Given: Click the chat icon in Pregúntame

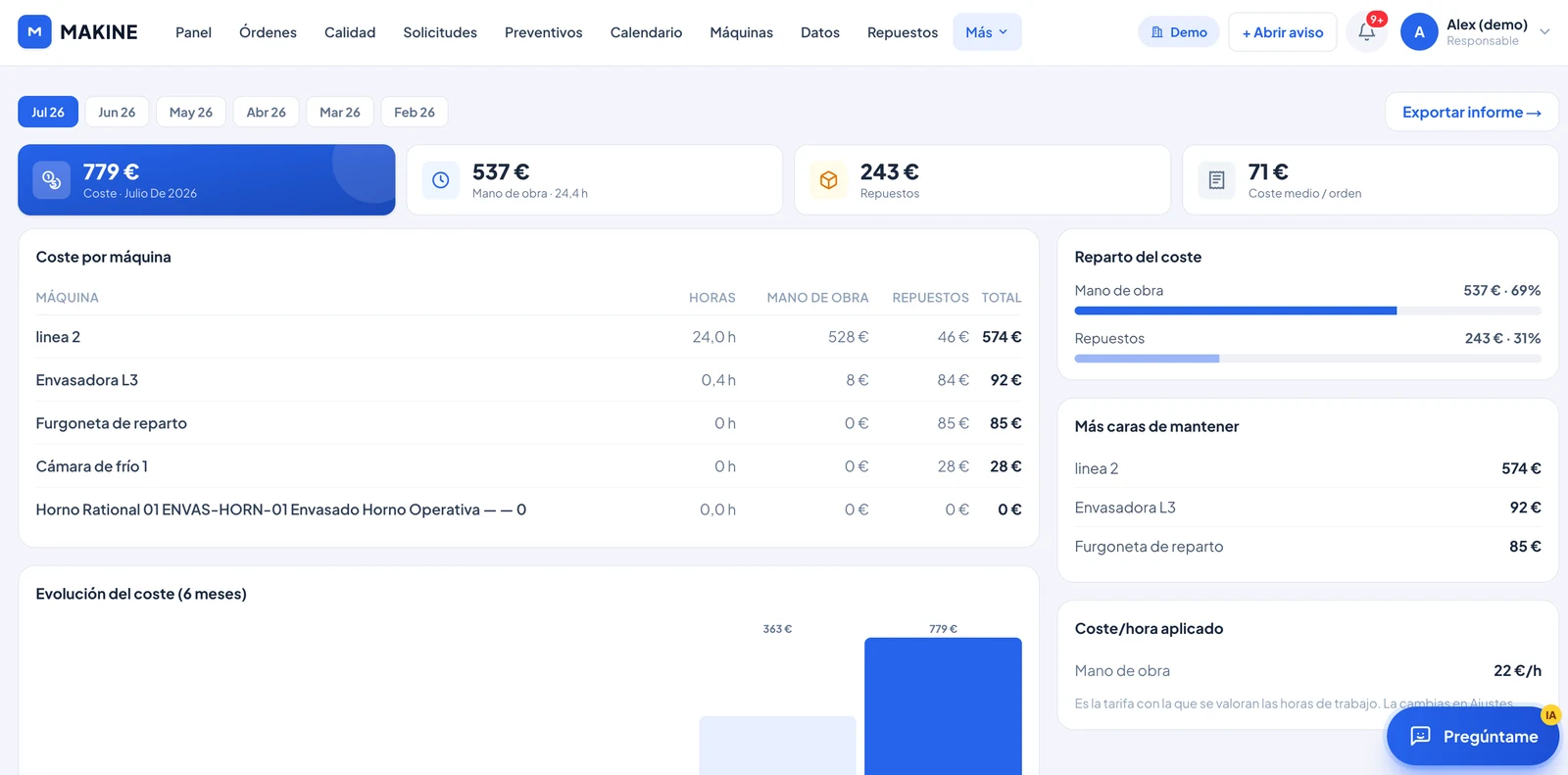Looking at the screenshot, I should click(1420, 736).
